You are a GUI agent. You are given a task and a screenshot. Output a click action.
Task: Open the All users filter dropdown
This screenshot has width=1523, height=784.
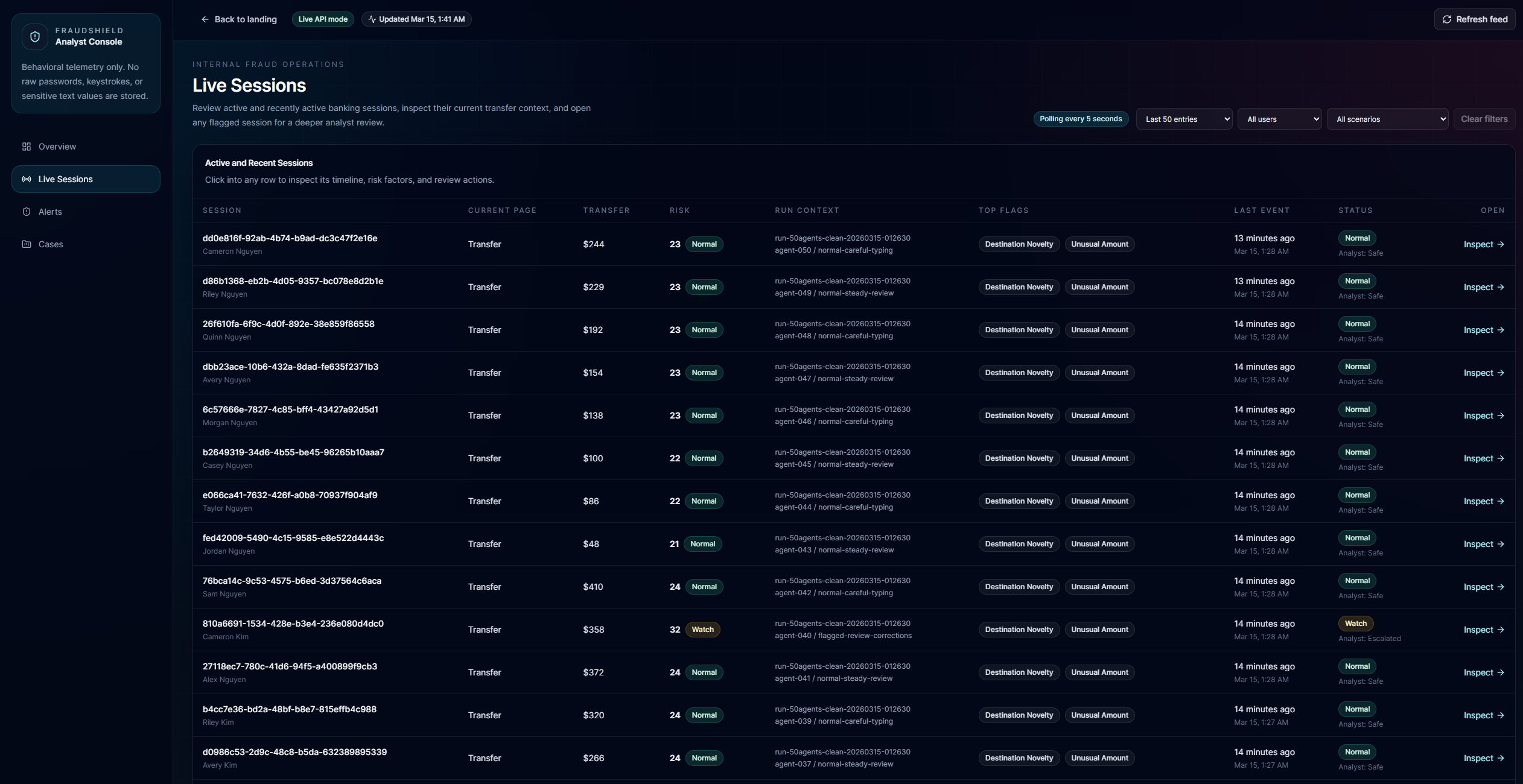tap(1279, 119)
